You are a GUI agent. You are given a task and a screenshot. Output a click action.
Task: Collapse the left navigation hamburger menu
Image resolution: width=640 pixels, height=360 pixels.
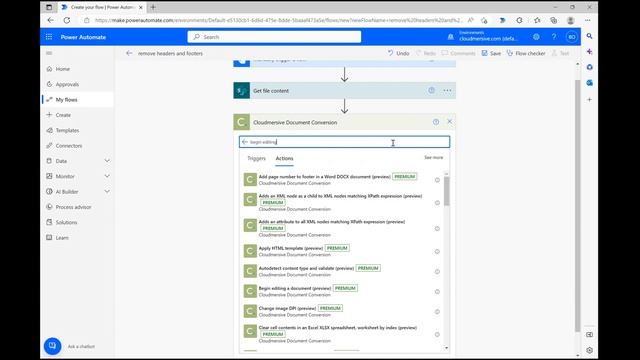point(49,53)
